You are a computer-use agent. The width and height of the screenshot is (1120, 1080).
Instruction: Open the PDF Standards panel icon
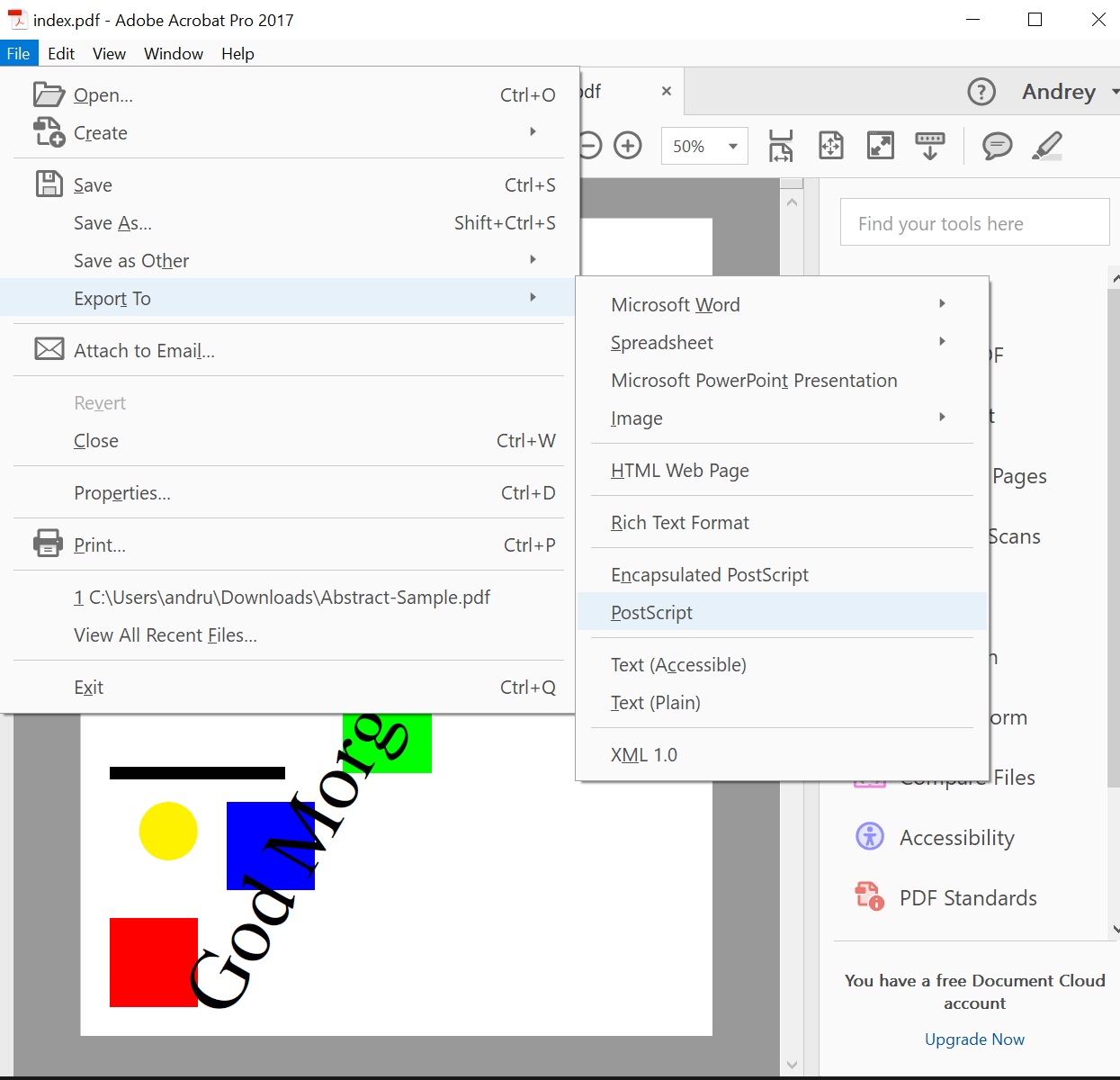tap(869, 896)
